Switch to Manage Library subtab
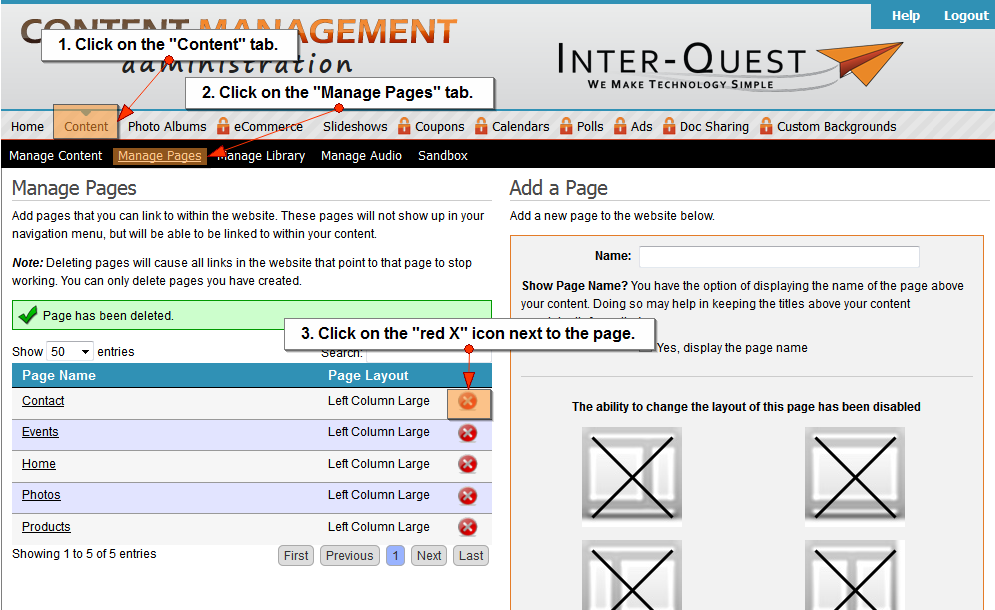The width and height of the screenshot is (995, 610). (262, 156)
